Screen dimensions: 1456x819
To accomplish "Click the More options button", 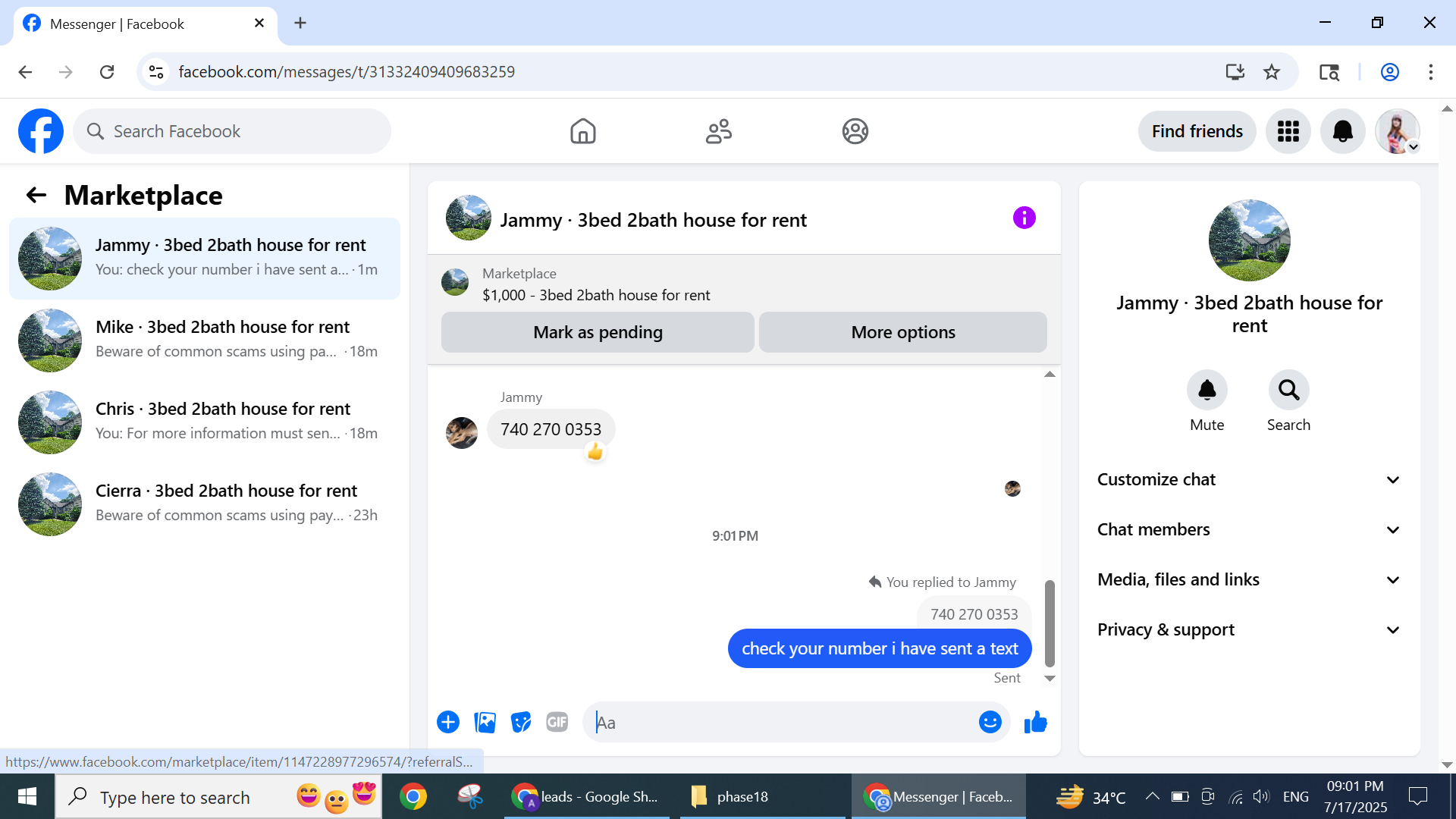I will tap(903, 332).
